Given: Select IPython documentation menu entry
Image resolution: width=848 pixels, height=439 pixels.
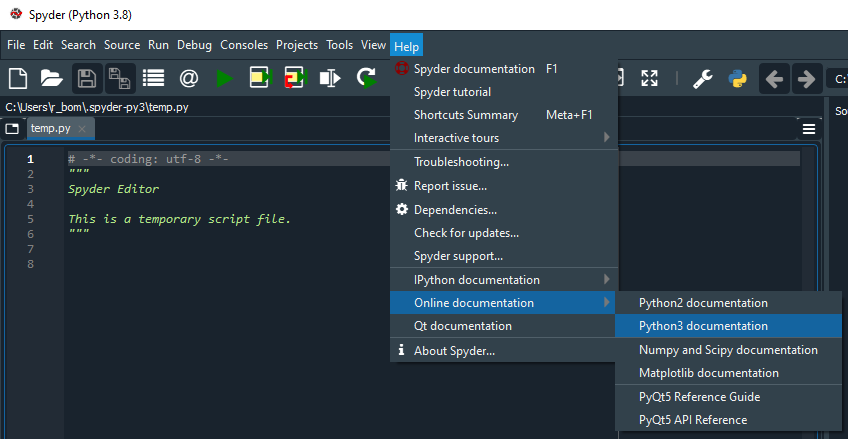Looking at the screenshot, I should coord(504,280).
